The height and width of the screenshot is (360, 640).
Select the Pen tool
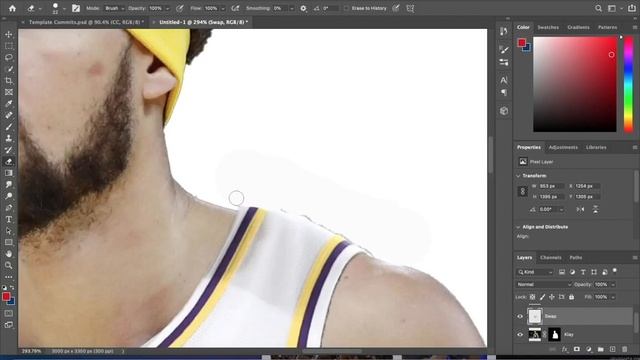9,208
